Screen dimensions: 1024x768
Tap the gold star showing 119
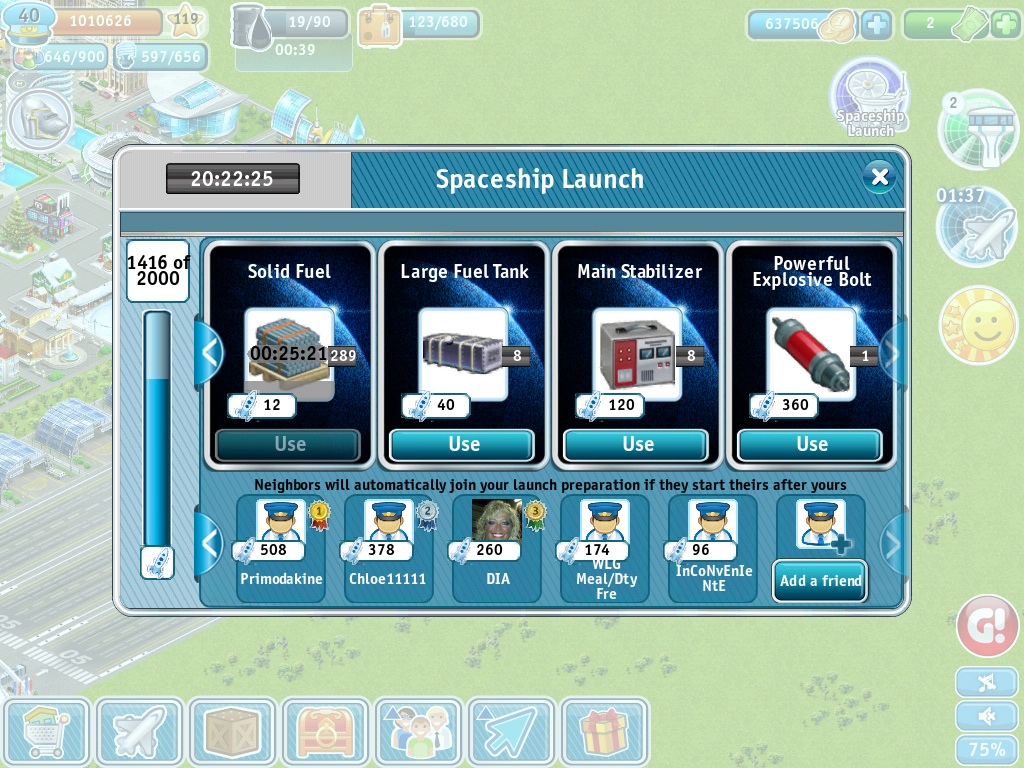[x=185, y=21]
